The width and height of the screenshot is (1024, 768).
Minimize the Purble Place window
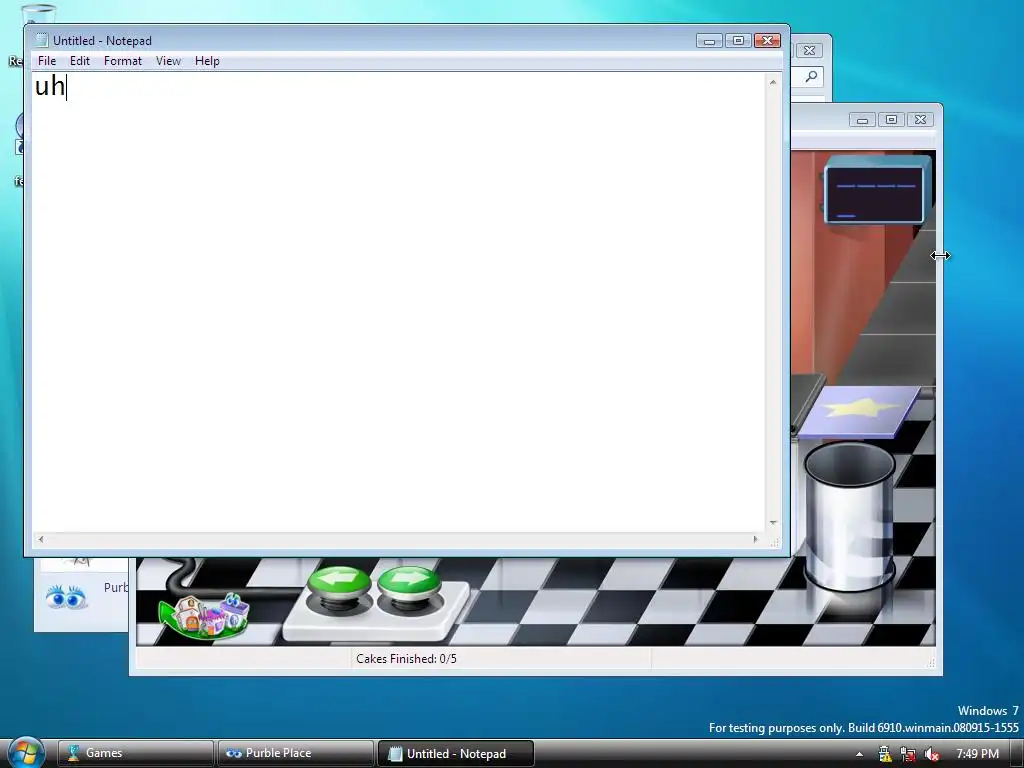862,120
